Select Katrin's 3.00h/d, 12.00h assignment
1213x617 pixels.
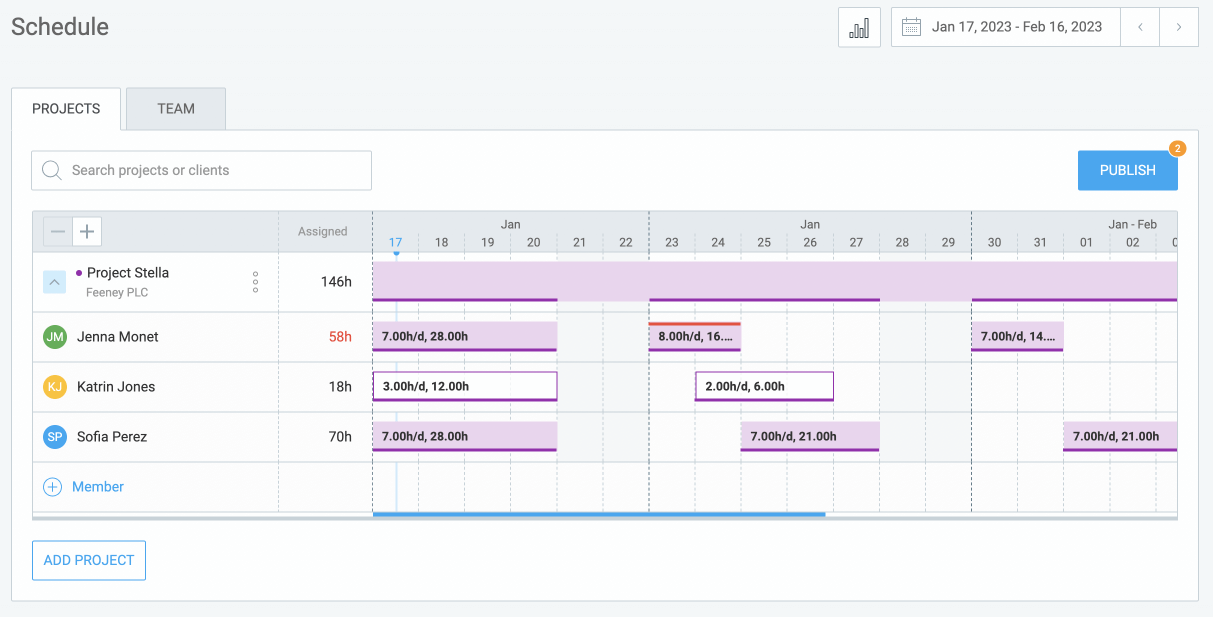tap(465, 387)
